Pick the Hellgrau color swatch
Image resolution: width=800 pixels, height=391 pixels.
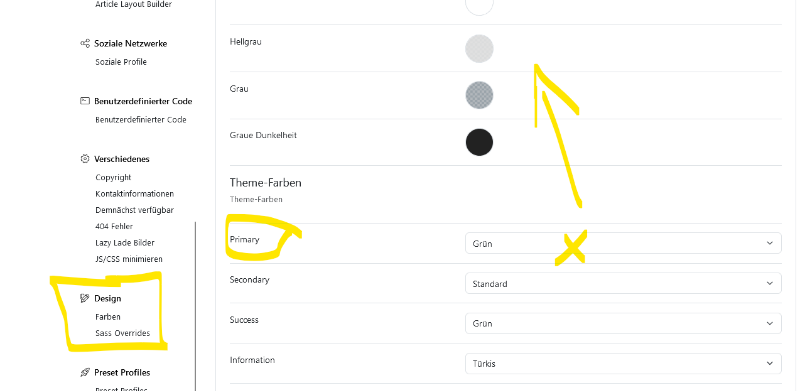point(479,48)
